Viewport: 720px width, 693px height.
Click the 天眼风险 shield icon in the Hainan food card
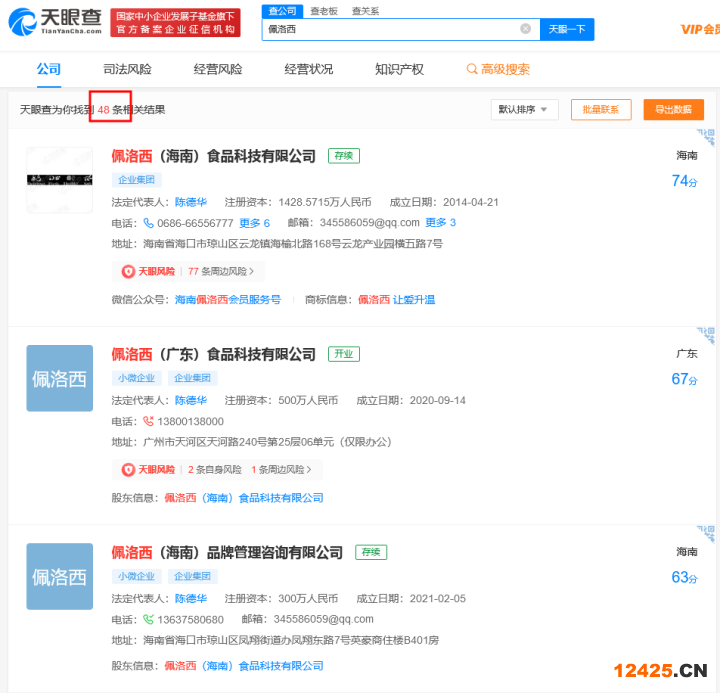tap(128, 271)
